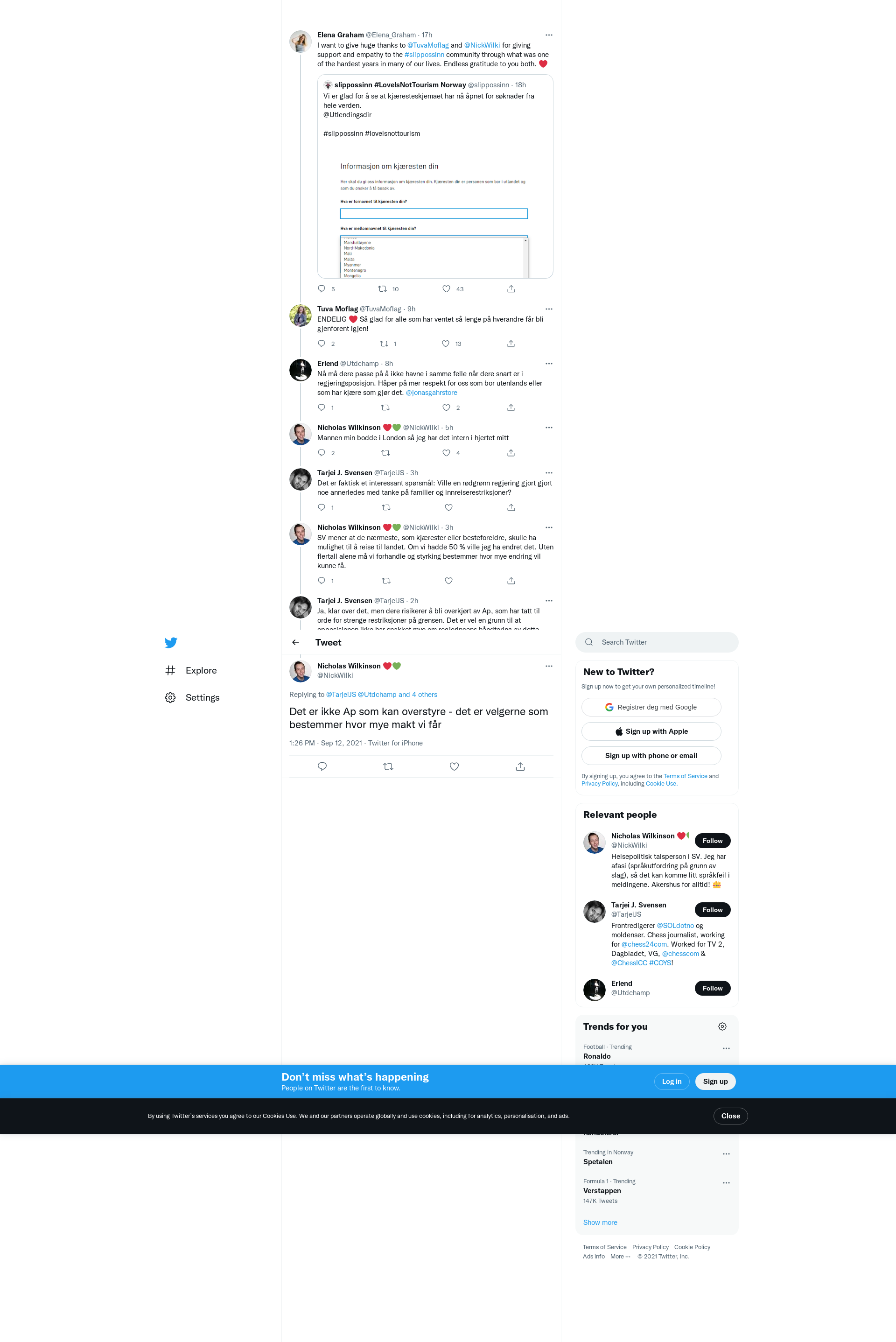The image size is (896, 1342).
Task: Share Tuva Moflag's tweet
Action: click(x=511, y=344)
